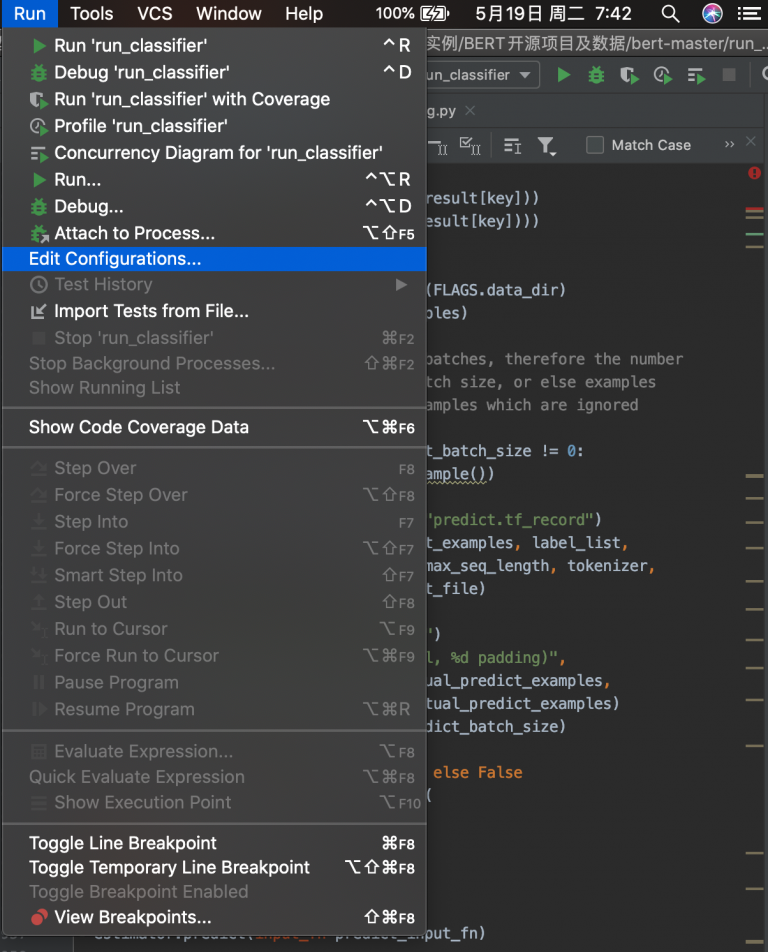
Task: Enable the Match Case checkbox
Action: pyautogui.click(x=595, y=145)
